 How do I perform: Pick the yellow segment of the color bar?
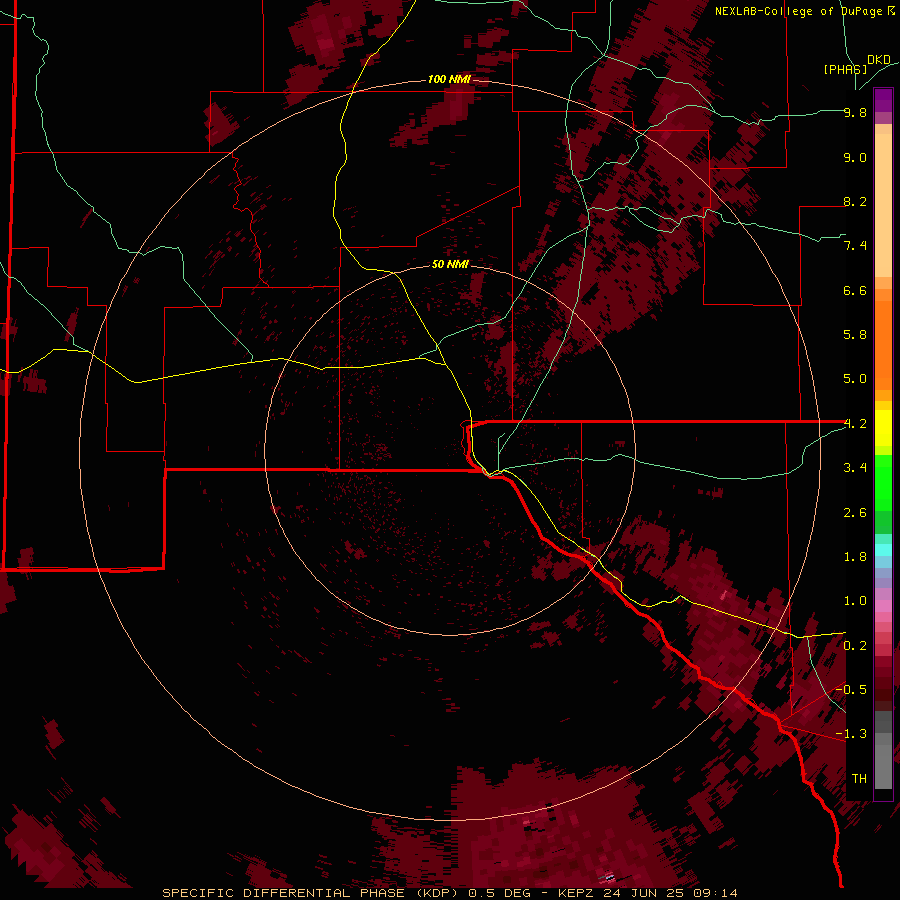point(883,428)
